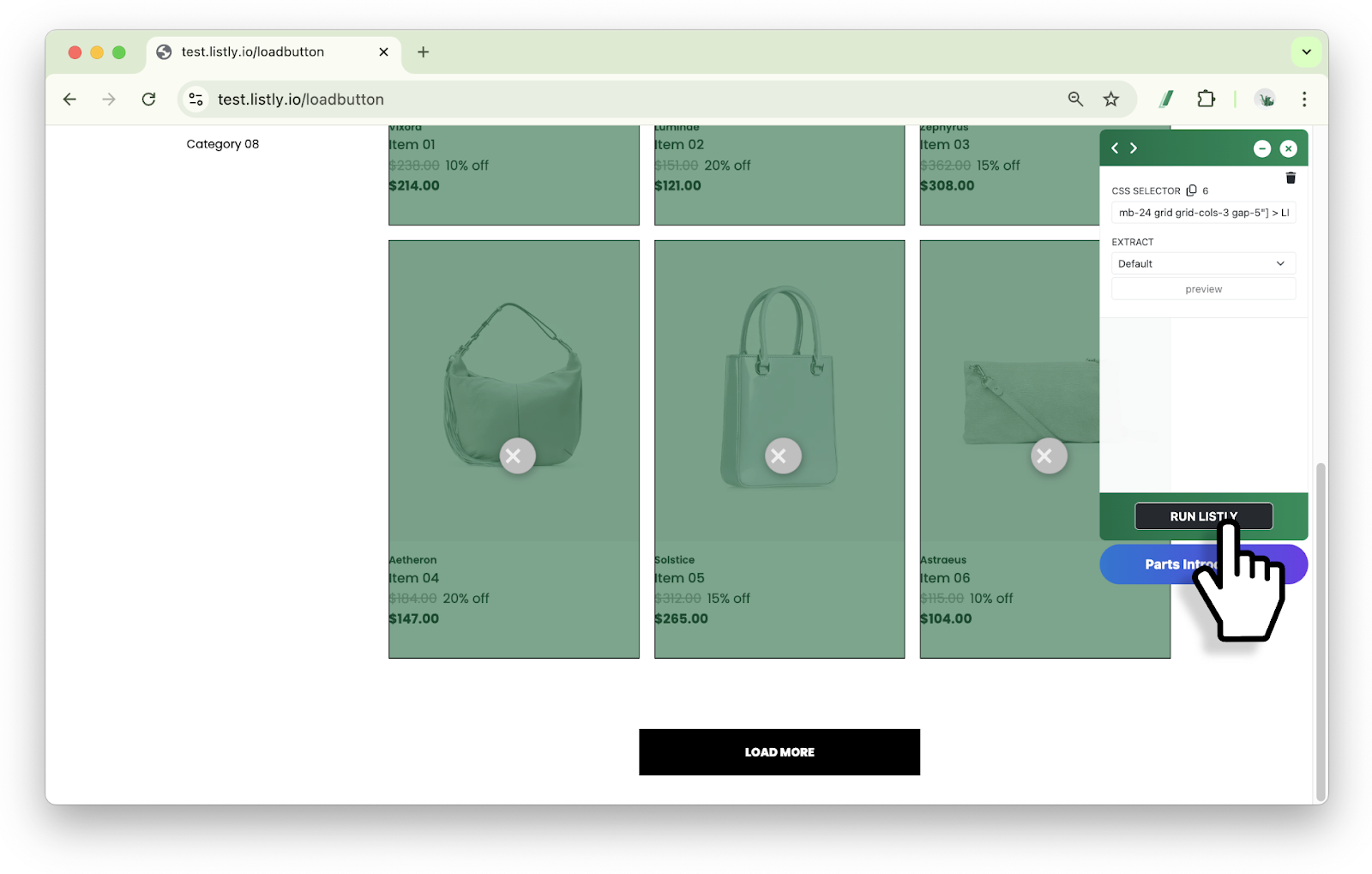Viewport: 1372px width, 874px height.
Task: Click the Listly extension icon in toolbar
Action: coord(1166,99)
